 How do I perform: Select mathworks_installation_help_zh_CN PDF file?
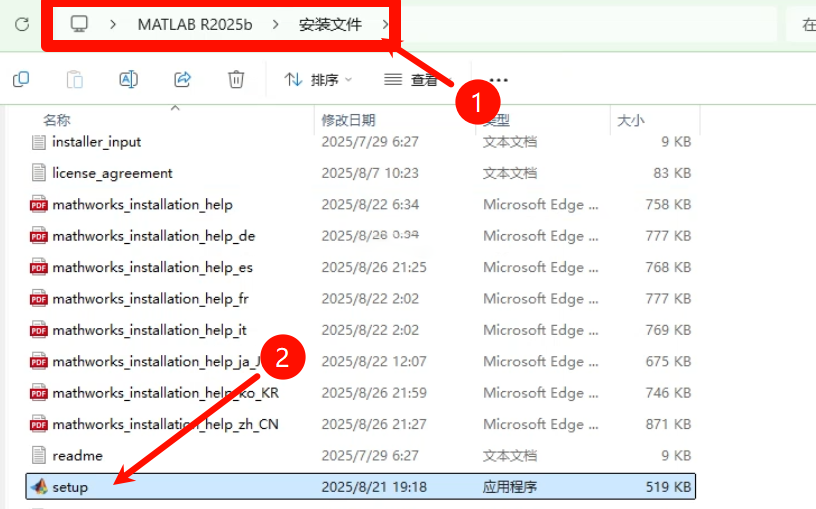click(x=360, y=424)
